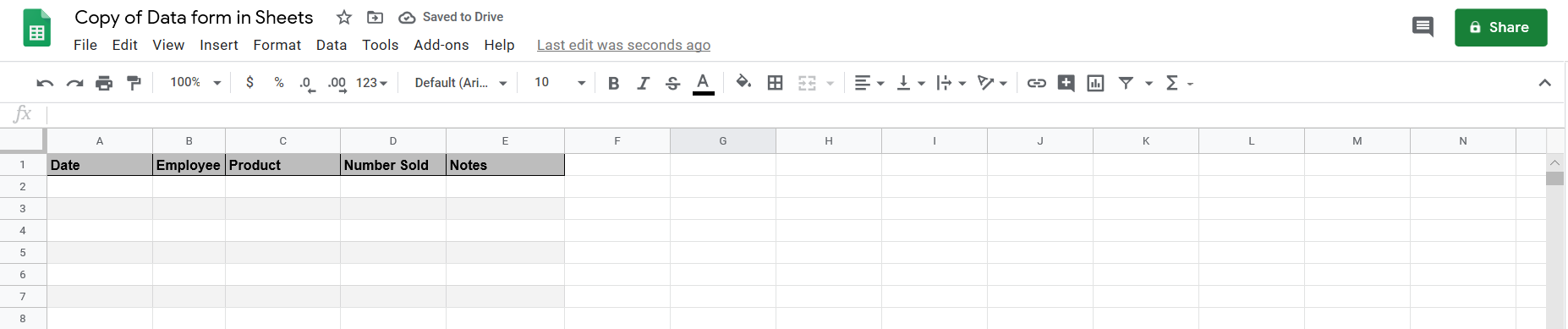Toggle Bold formatting
1568x329 pixels.
[614, 83]
